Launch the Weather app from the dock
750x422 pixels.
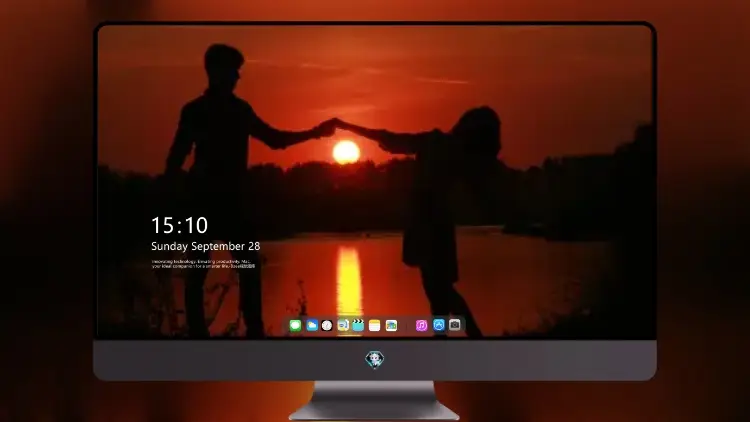[x=312, y=325]
